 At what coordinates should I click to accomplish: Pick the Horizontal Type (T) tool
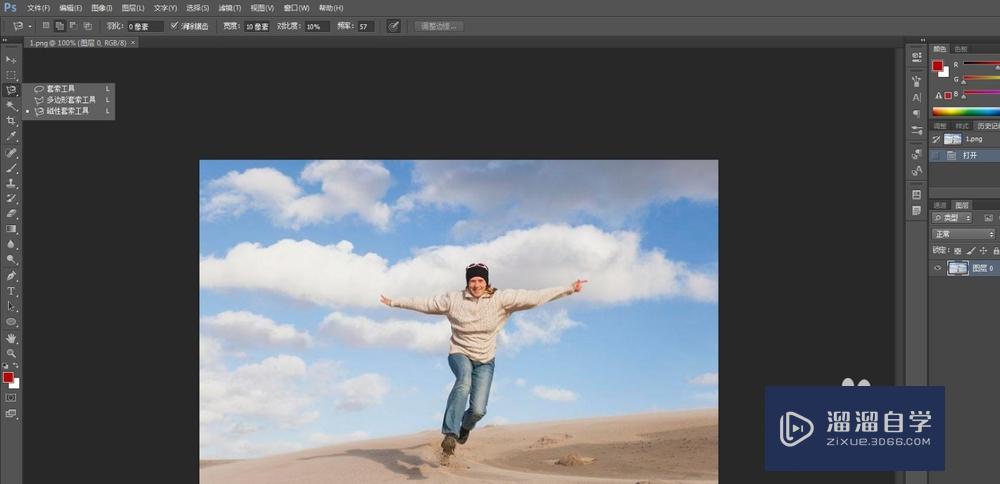click(11, 291)
